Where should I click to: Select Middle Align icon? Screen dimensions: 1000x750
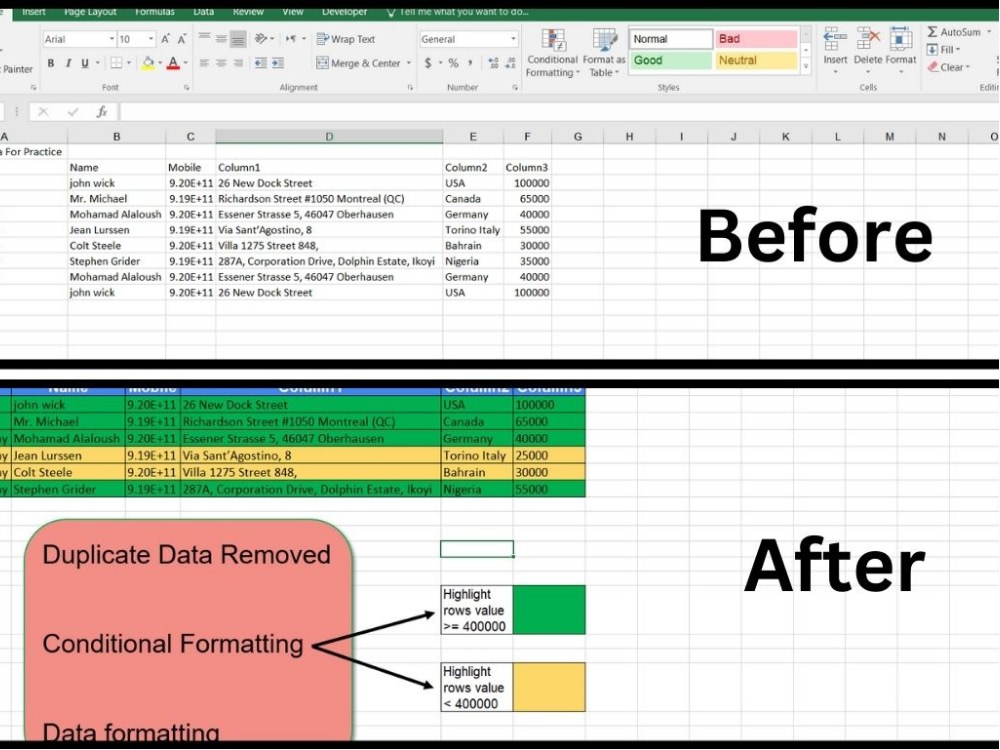[x=221, y=38]
